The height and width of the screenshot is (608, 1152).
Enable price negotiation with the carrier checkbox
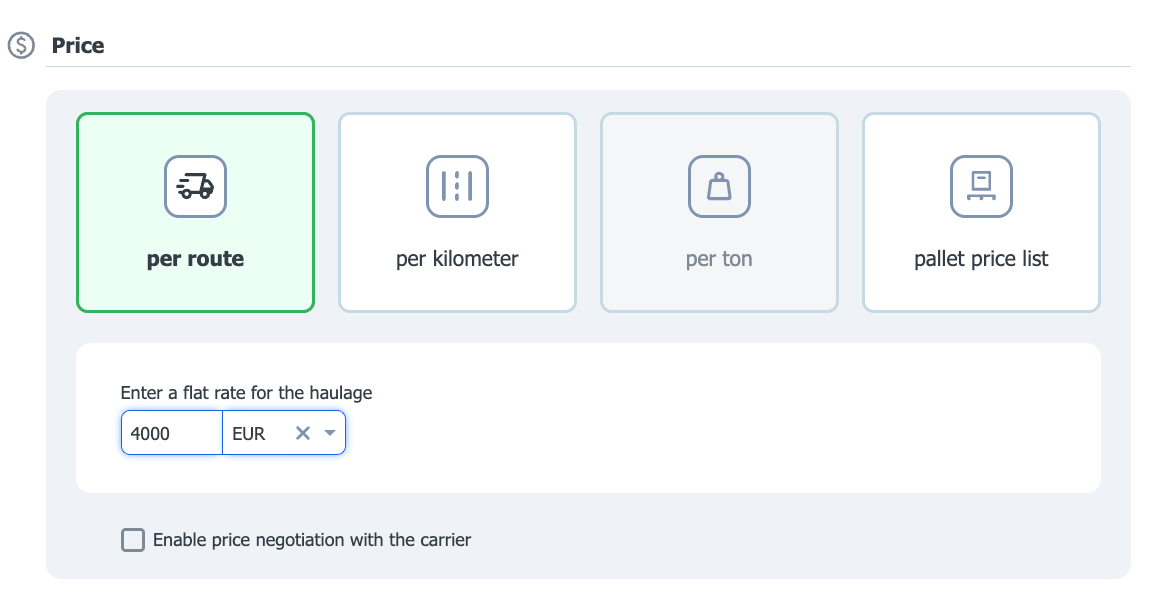click(x=133, y=540)
